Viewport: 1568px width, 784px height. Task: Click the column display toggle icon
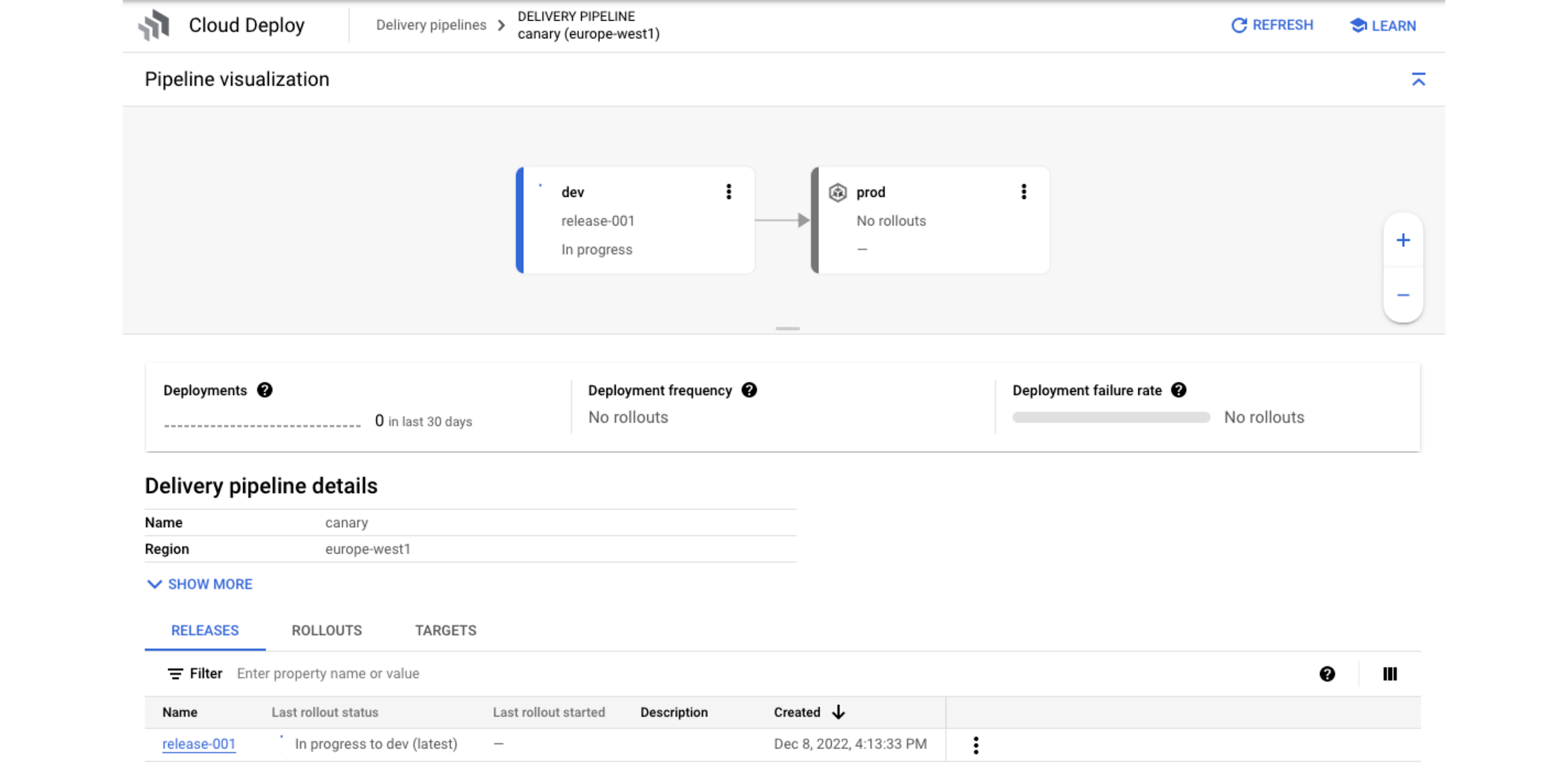1390,673
